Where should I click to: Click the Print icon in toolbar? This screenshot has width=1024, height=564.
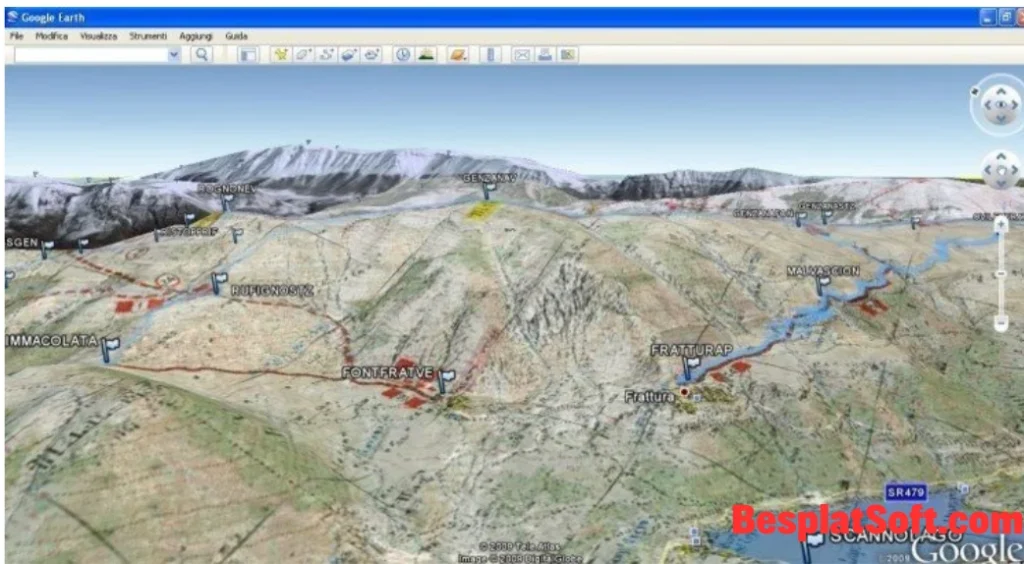coord(545,55)
